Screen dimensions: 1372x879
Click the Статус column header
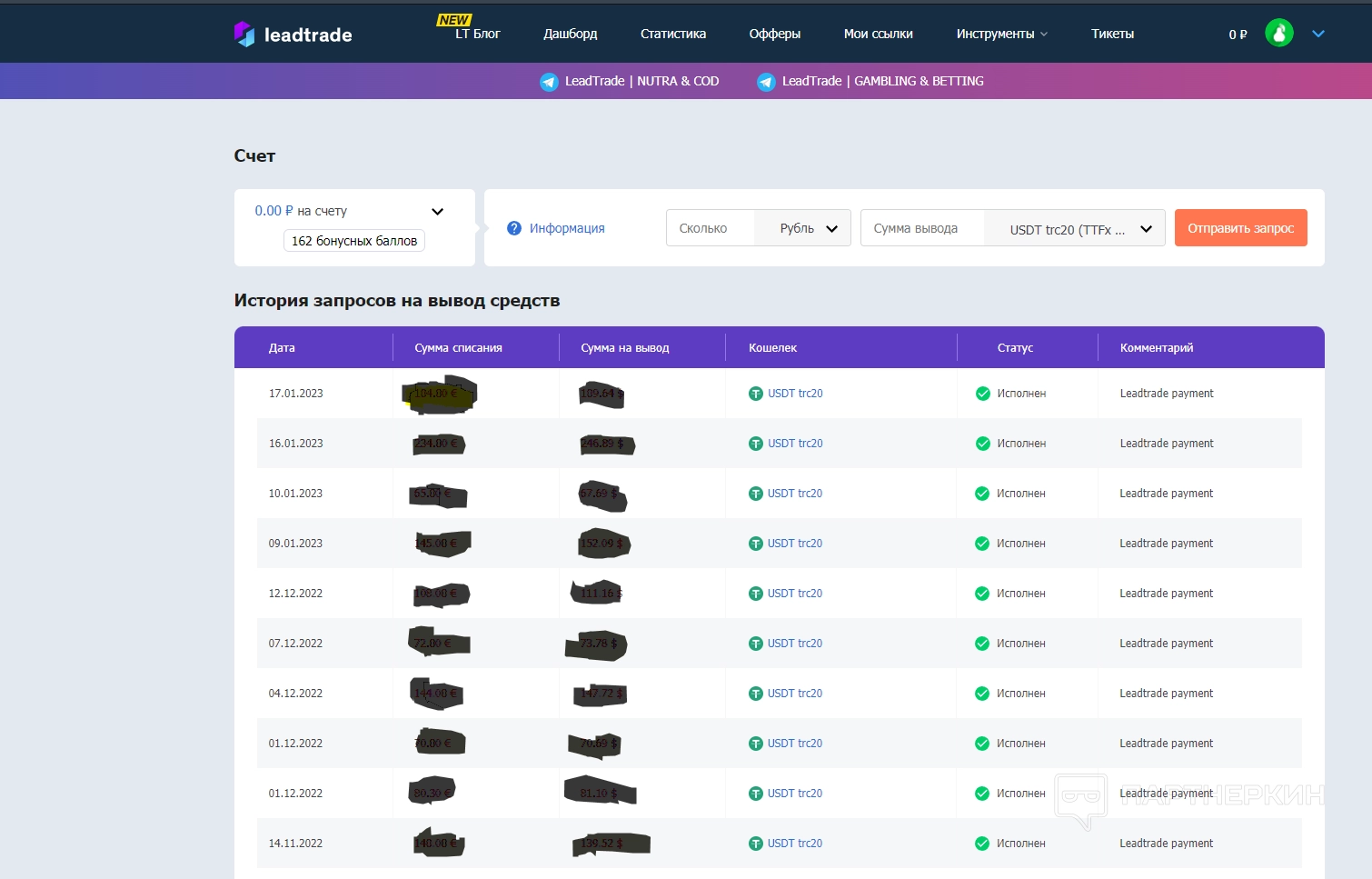pos(1015,347)
